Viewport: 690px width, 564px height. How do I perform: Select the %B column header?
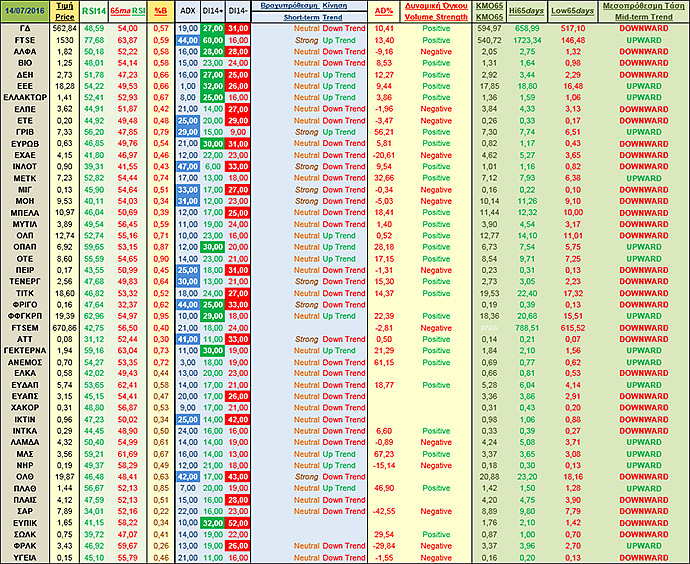click(x=161, y=11)
